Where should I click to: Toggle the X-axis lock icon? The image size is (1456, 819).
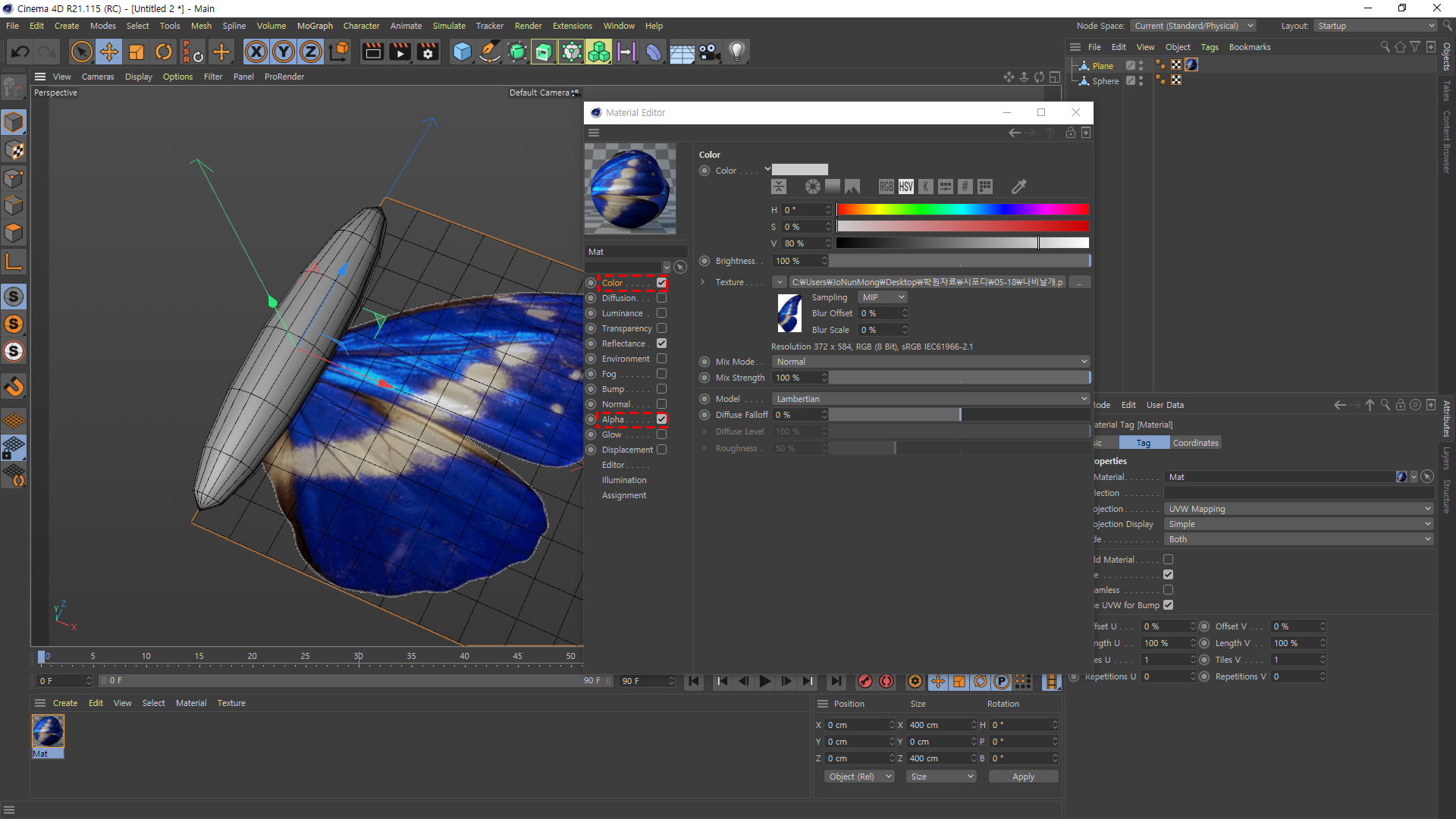point(256,52)
